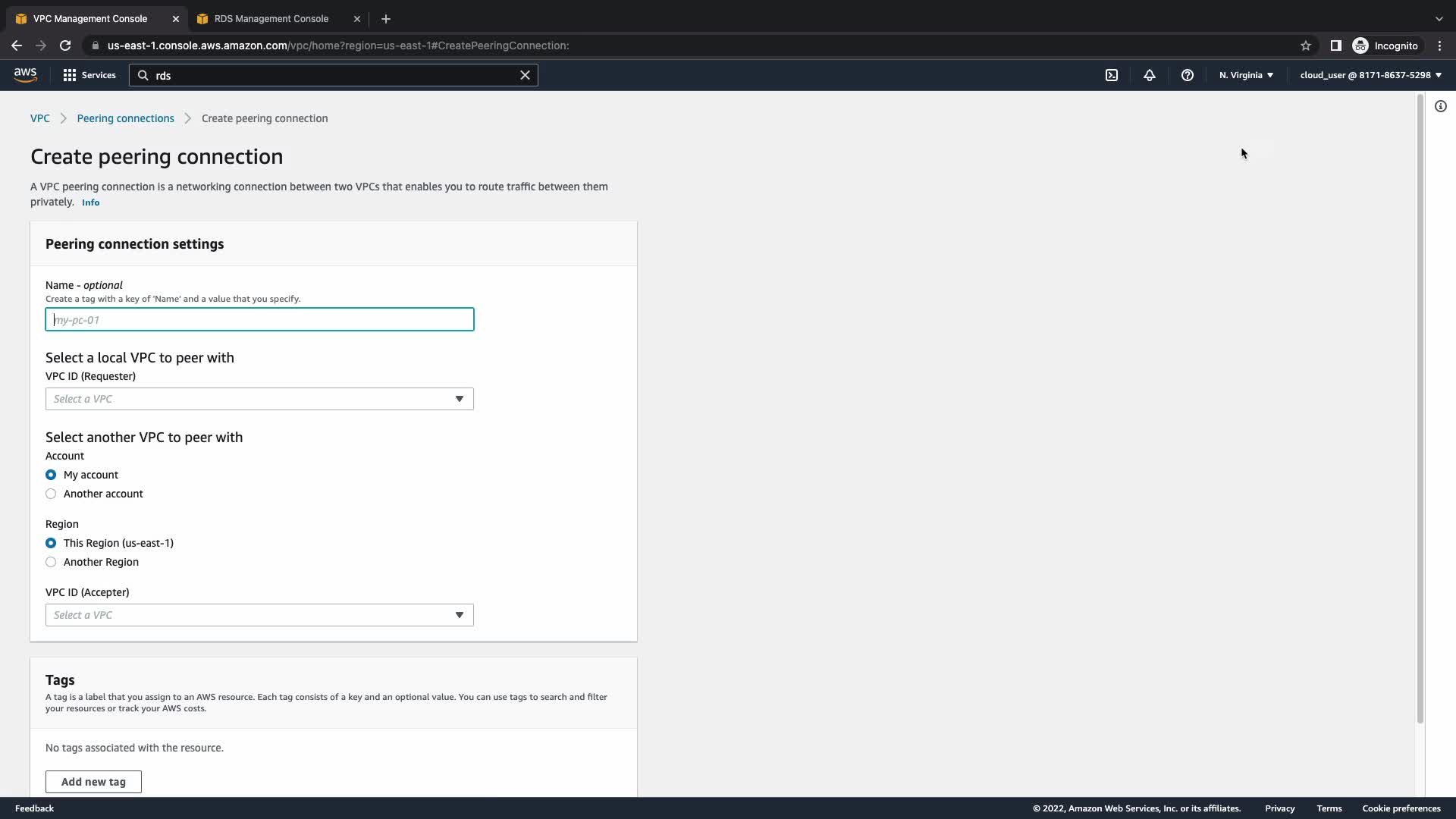The image size is (1456, 819).
Task: Clear the rds search text
Action: coord(525,75)
